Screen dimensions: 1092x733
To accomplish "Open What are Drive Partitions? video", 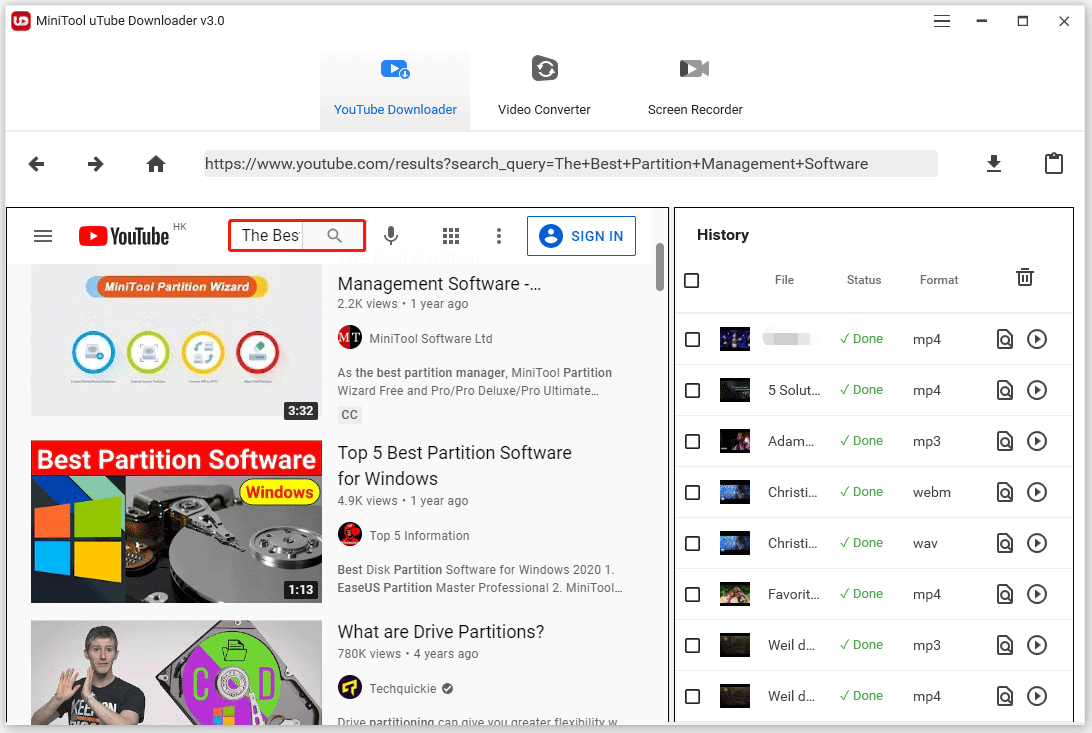I will click(x=441, y=631).
